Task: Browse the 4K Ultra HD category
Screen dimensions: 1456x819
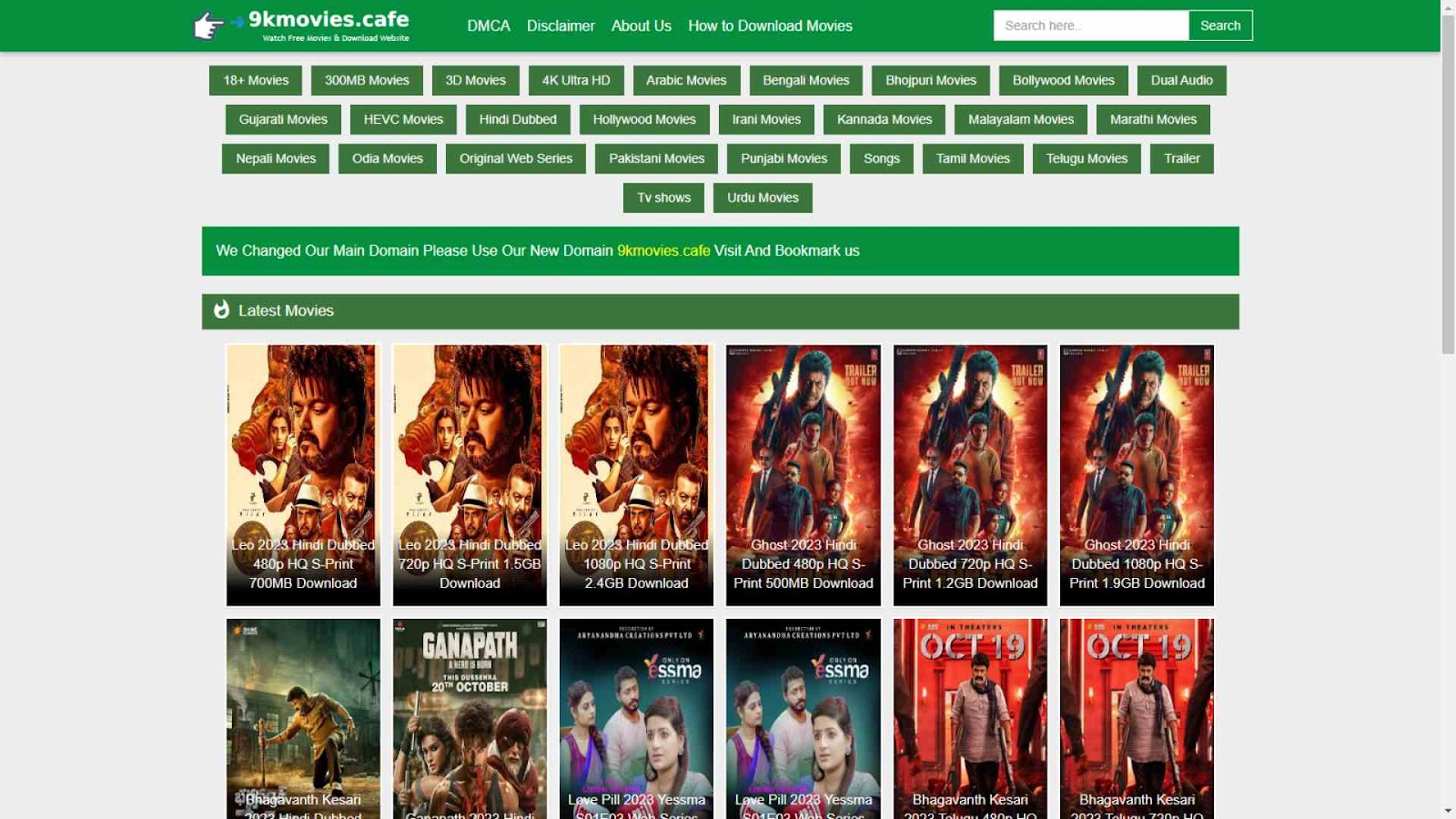Action: coord(576,80)
